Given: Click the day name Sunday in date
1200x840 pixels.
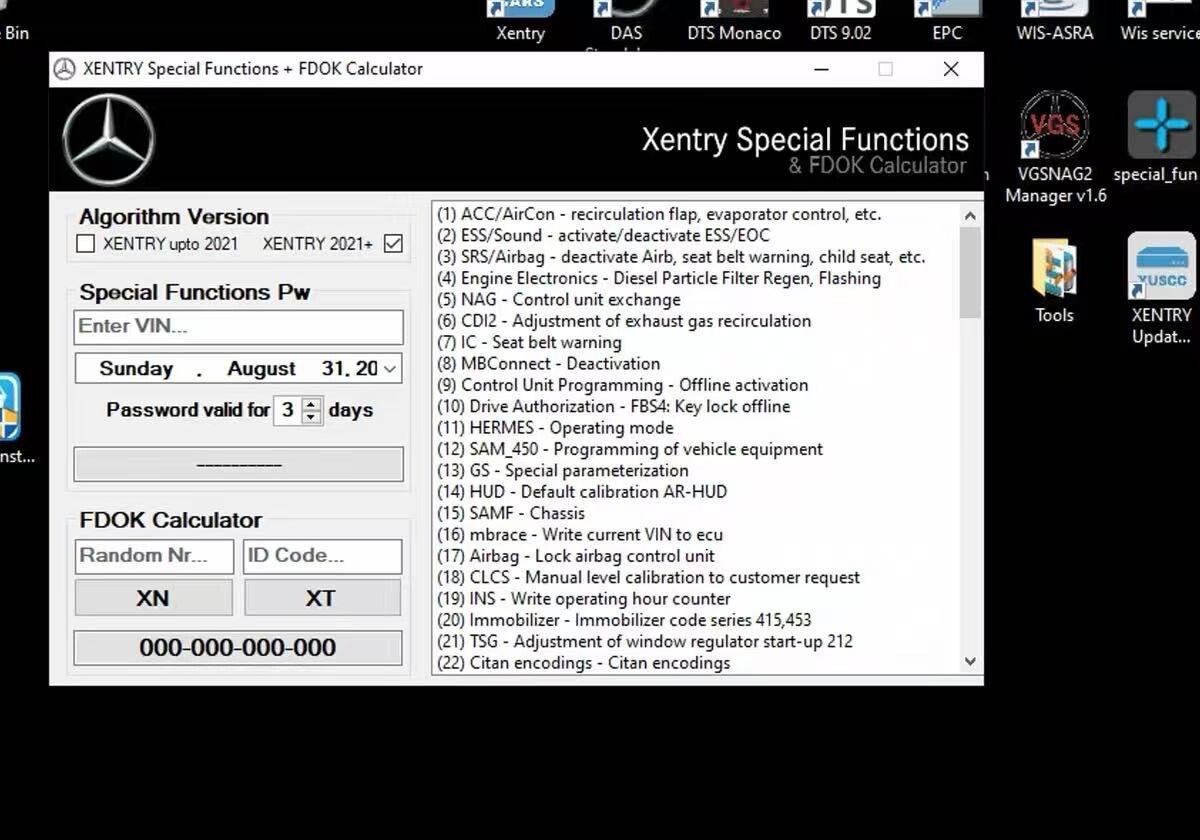Looking at the screenshot, I should pyautogui.click(x=136, y=369).
